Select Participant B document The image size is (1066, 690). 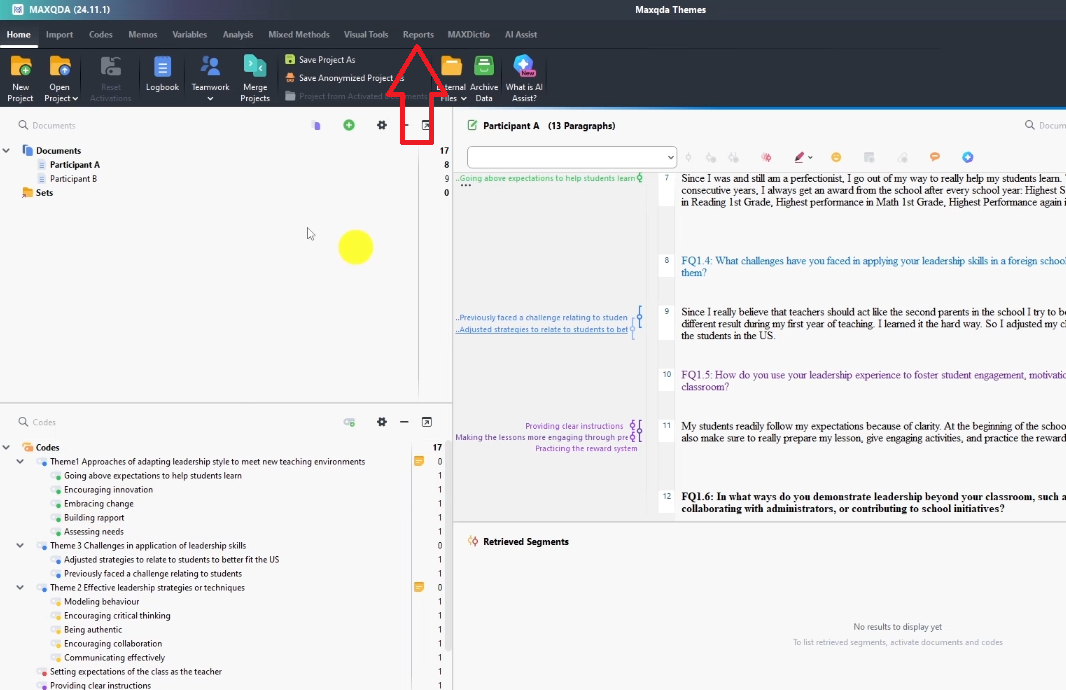tap(73, 179)
